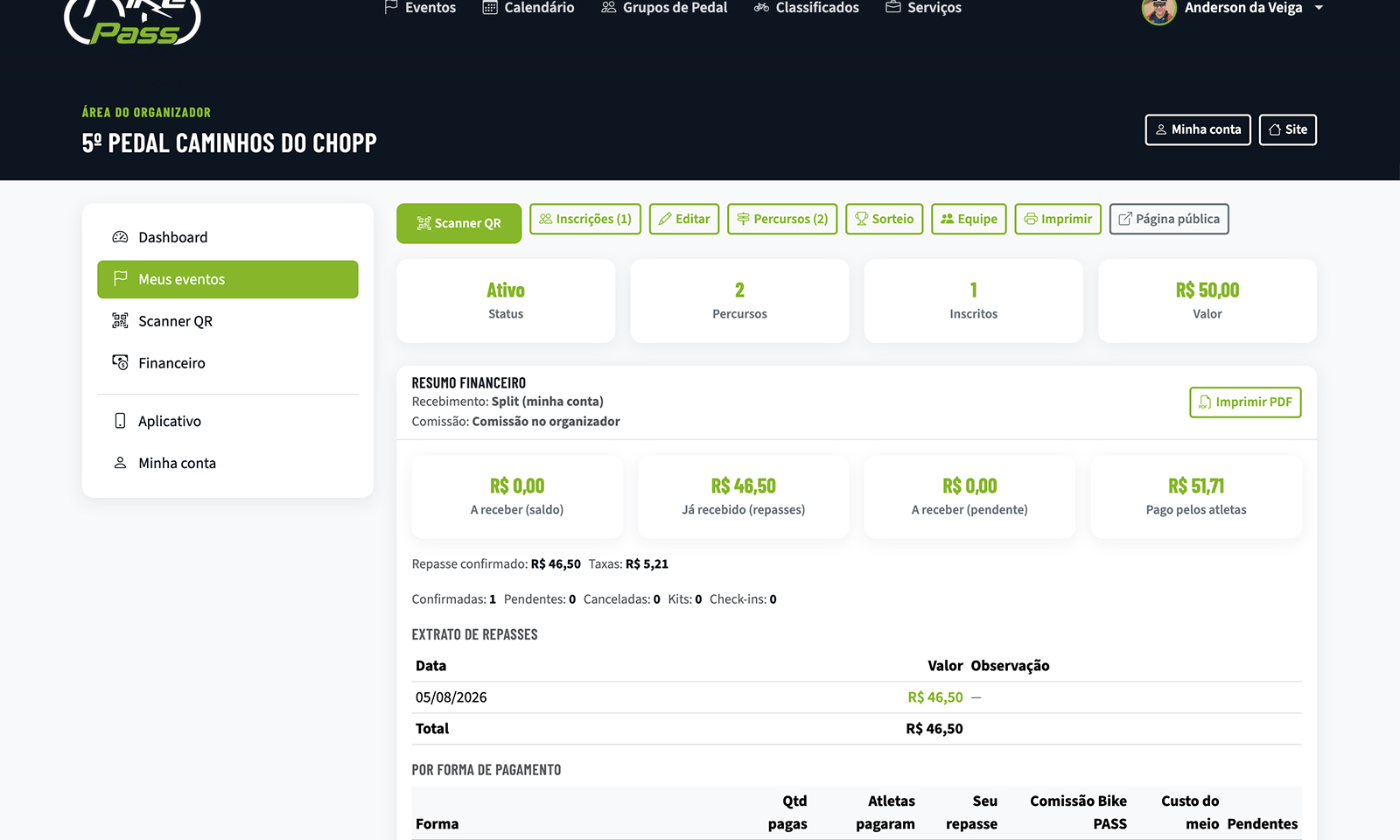Open Página pública external link
Screen dimensions: 1400x840
point(1169,219)
